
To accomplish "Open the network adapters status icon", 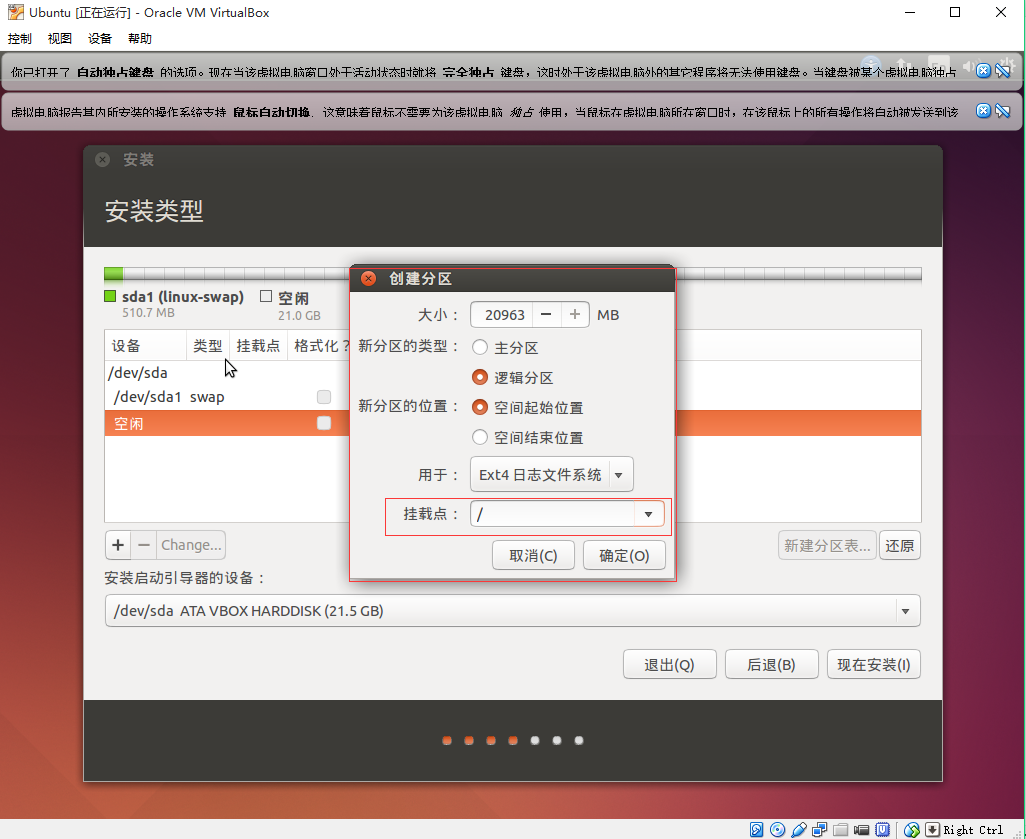I will click(819, 830).
